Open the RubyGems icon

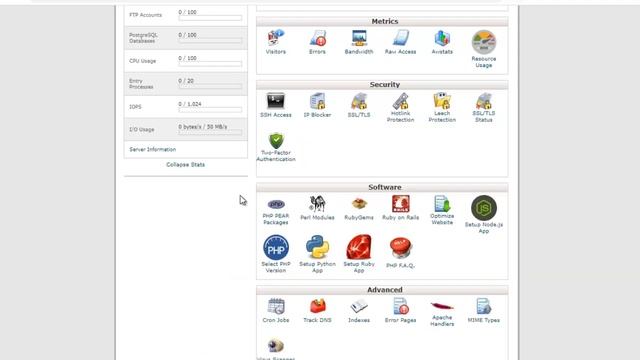[x=359, y=204]
